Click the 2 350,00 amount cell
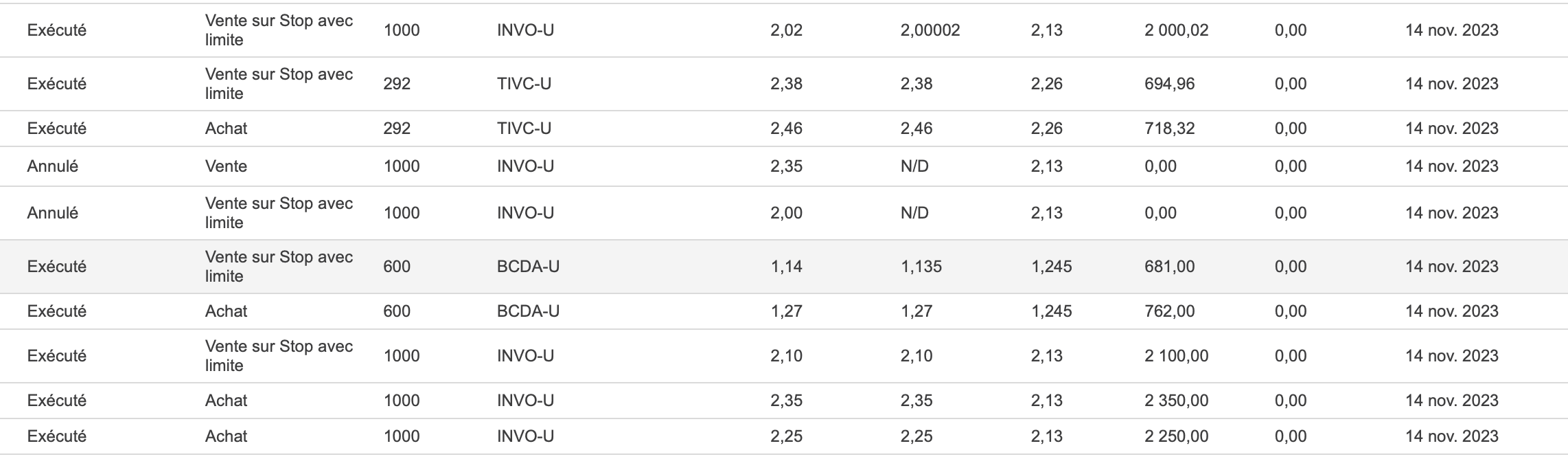 1176,401
